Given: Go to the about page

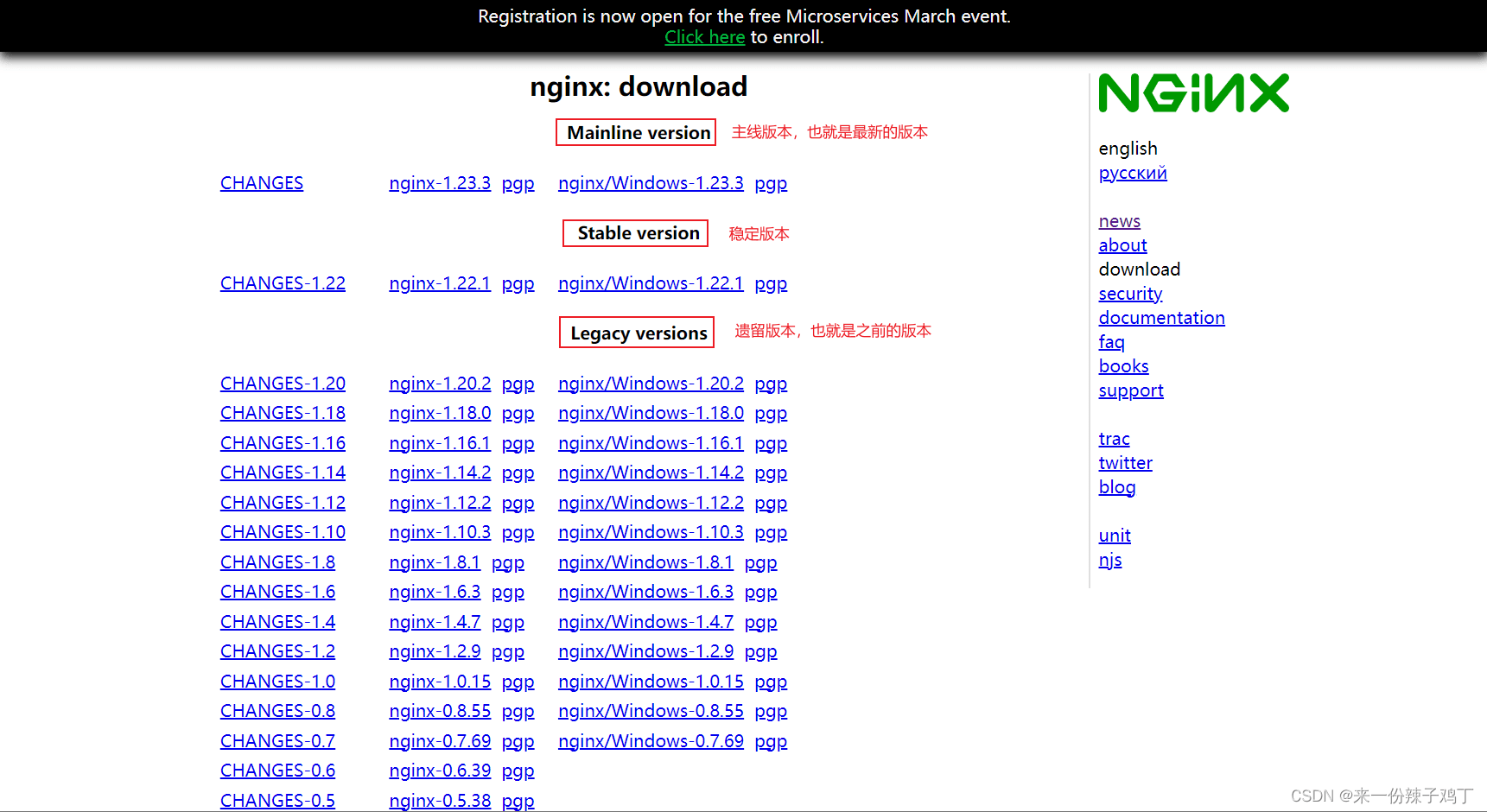Looking at the screenshot, I should point(1122,245).
